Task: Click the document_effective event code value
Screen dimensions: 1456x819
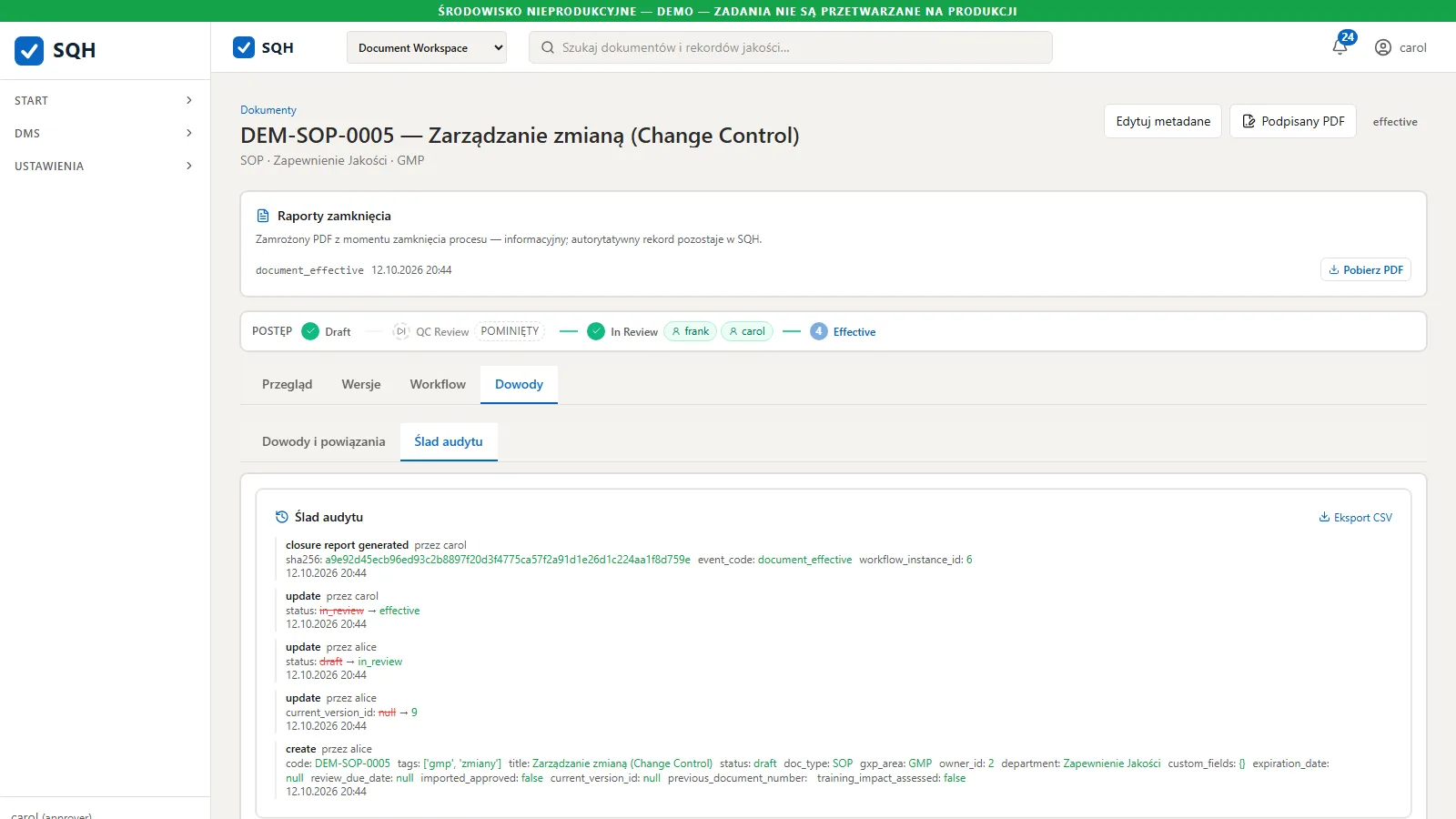Action: coord(804,560)
